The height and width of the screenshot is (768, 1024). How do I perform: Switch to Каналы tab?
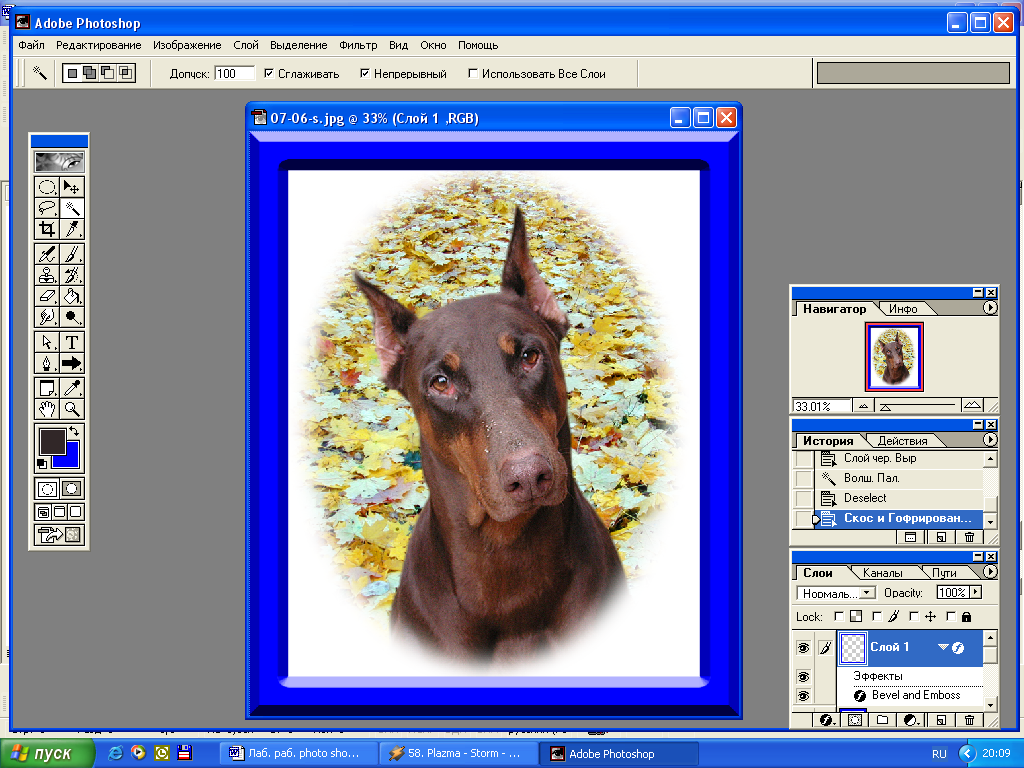coord(882,573)
